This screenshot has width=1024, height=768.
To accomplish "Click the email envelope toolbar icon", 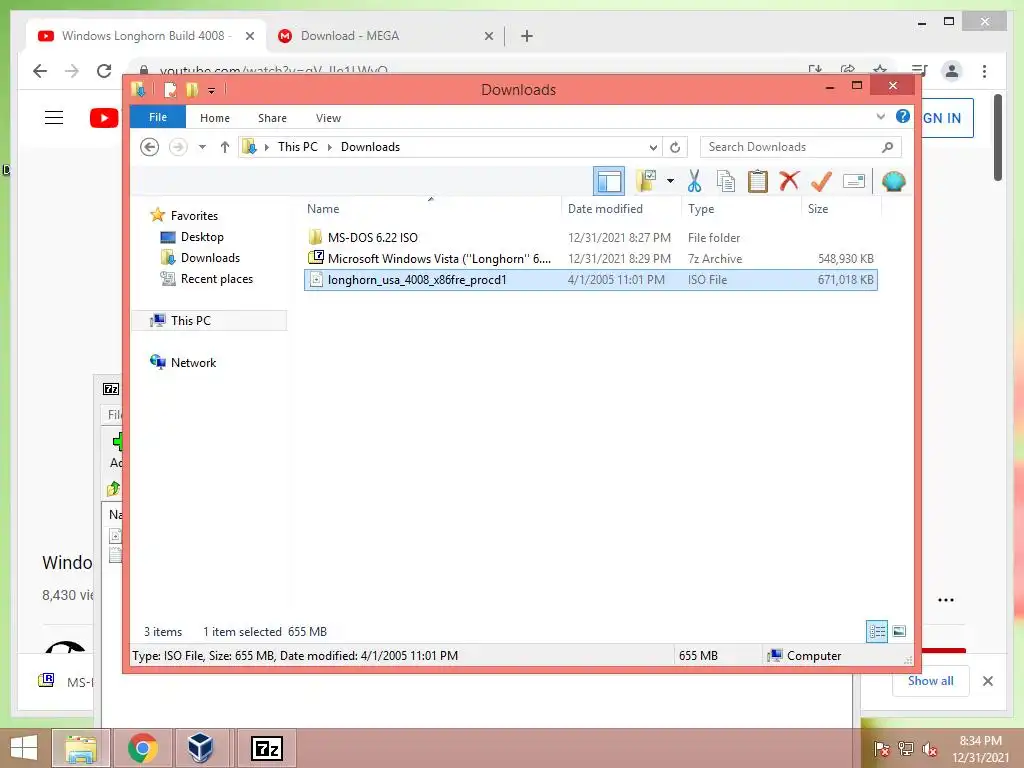I will point(854,181).
